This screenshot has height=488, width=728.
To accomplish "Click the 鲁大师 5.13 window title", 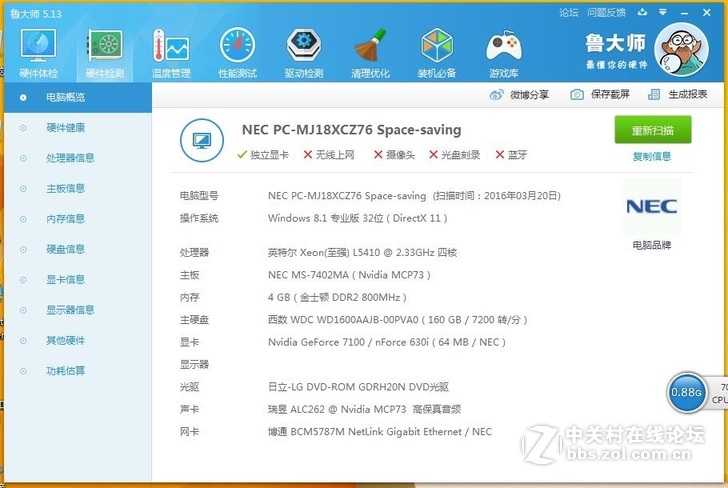I will click(x=36, y=14).
